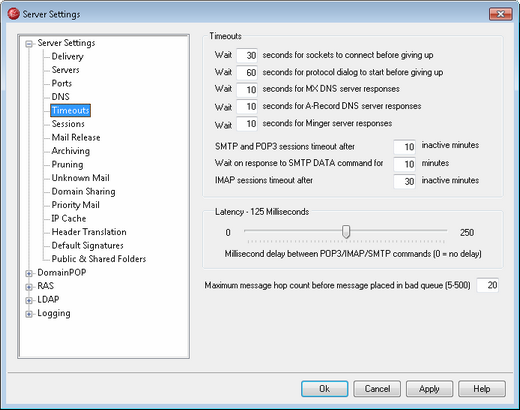Screen dimensions: 520x410
Task: Click the Latency slider thumb
Action: pyautogui.click(x=346, y=231)
